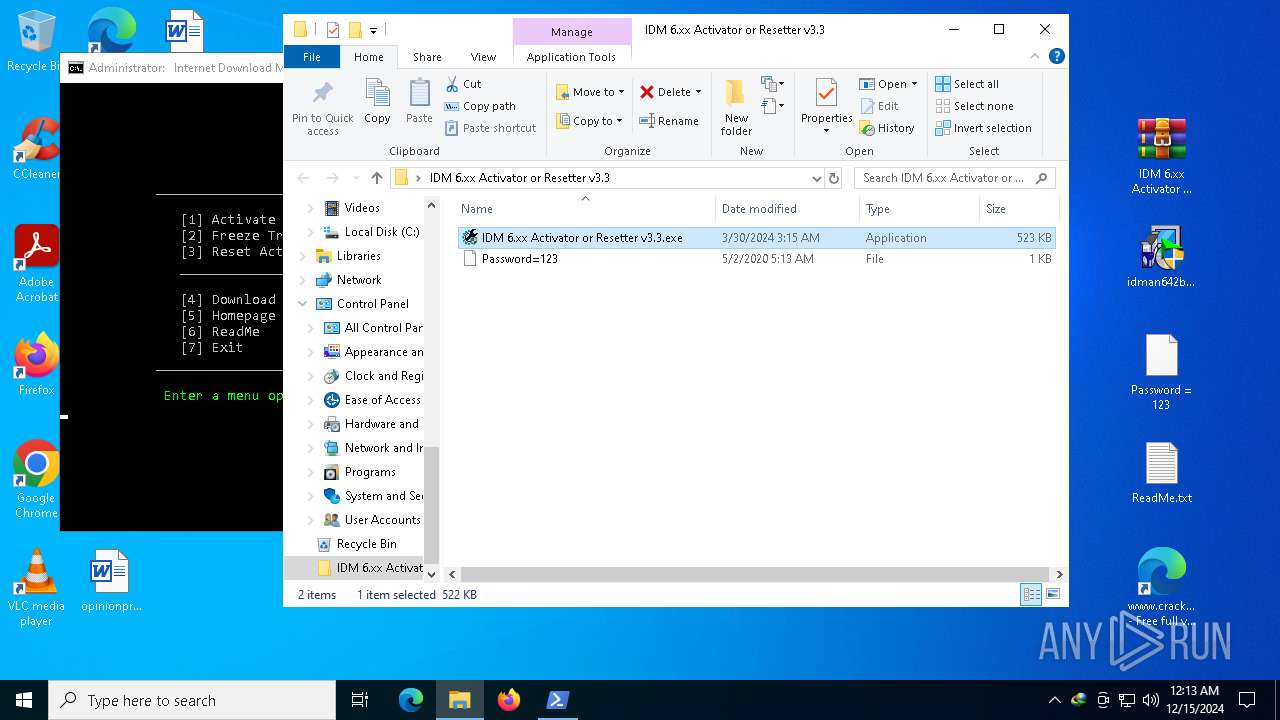Click Paste shortcut in the ribbon

click(491, 128)
